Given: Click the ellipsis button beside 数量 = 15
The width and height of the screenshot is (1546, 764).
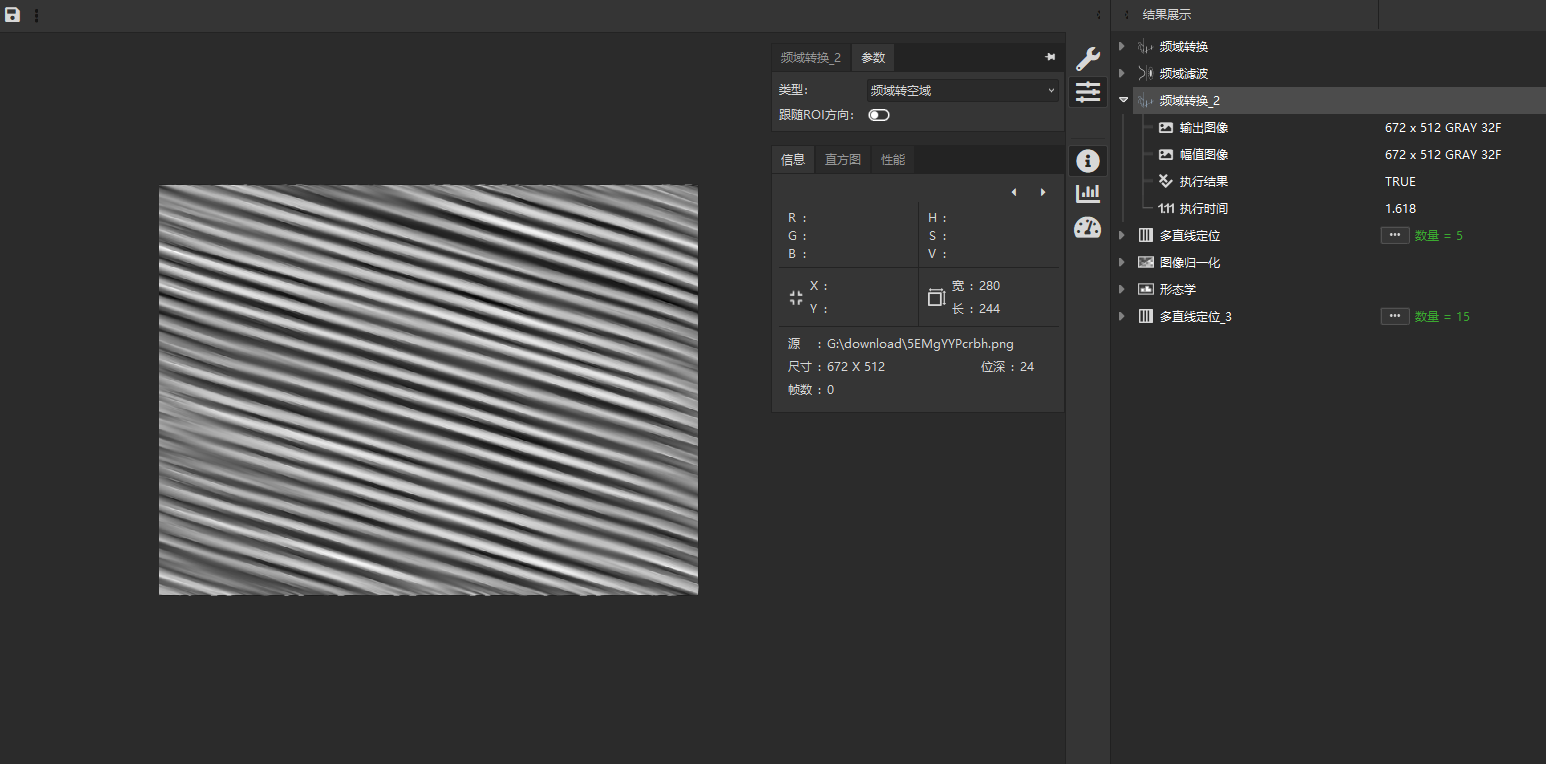Looking at the screenshot, I should pos(1395,316).
